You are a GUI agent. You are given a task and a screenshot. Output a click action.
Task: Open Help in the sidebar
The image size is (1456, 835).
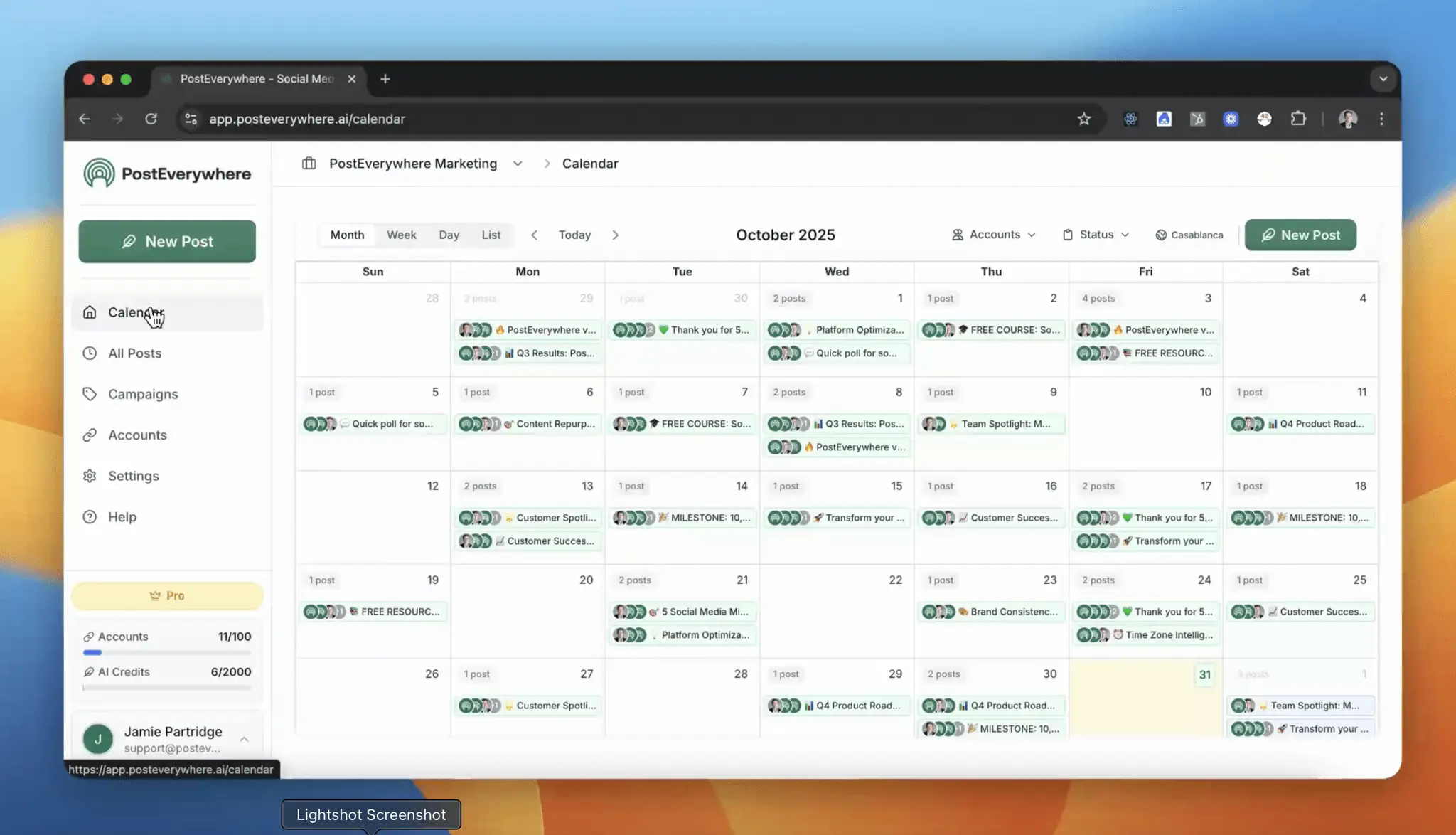(167, 517)
